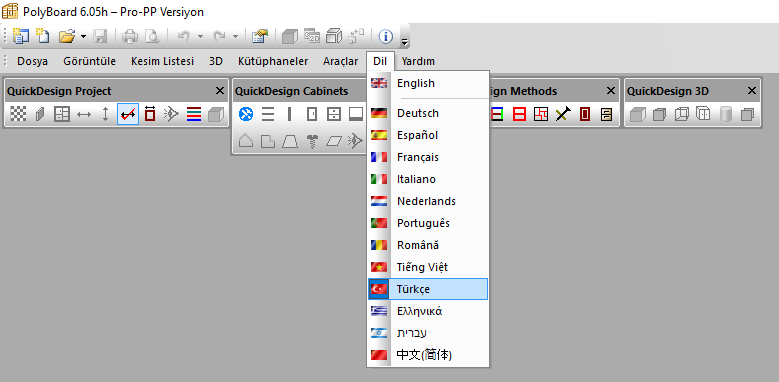Select the highlighted Türkçe language
779x382 pixels.
tap(428, 289)
